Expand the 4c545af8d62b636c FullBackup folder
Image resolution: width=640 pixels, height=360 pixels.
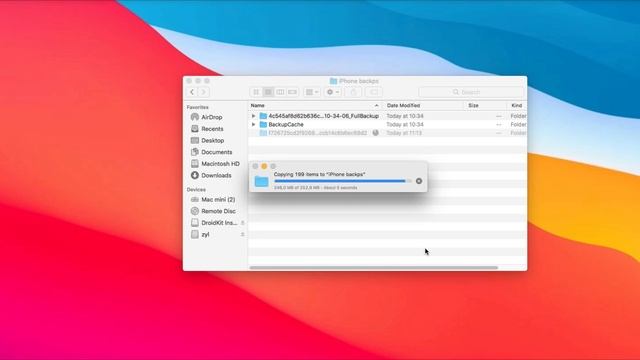pyautogui.click(x=253, y=116)
